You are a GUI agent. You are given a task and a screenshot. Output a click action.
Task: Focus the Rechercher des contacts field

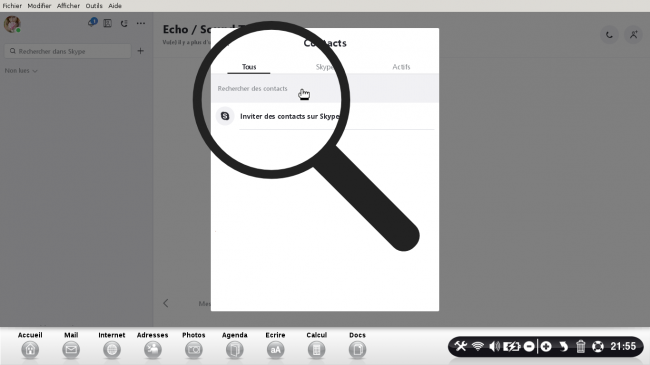[x=325, y=88]
